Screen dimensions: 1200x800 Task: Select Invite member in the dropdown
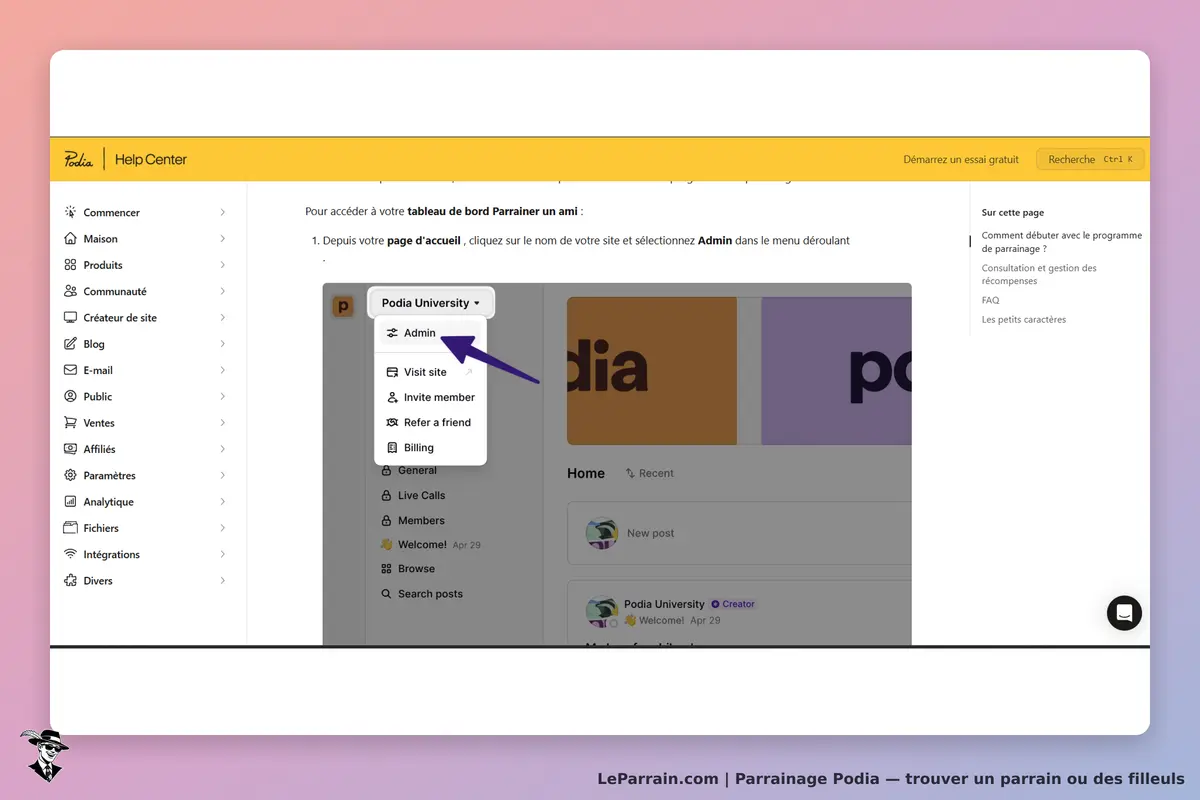tap(430, 397)
